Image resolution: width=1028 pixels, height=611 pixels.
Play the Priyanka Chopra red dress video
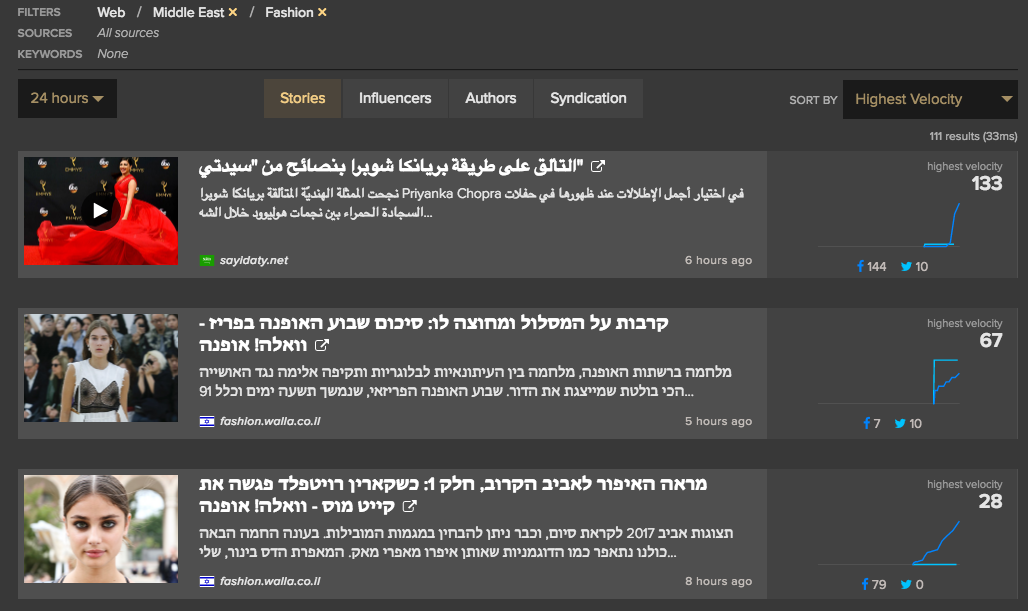coord(99,210)
